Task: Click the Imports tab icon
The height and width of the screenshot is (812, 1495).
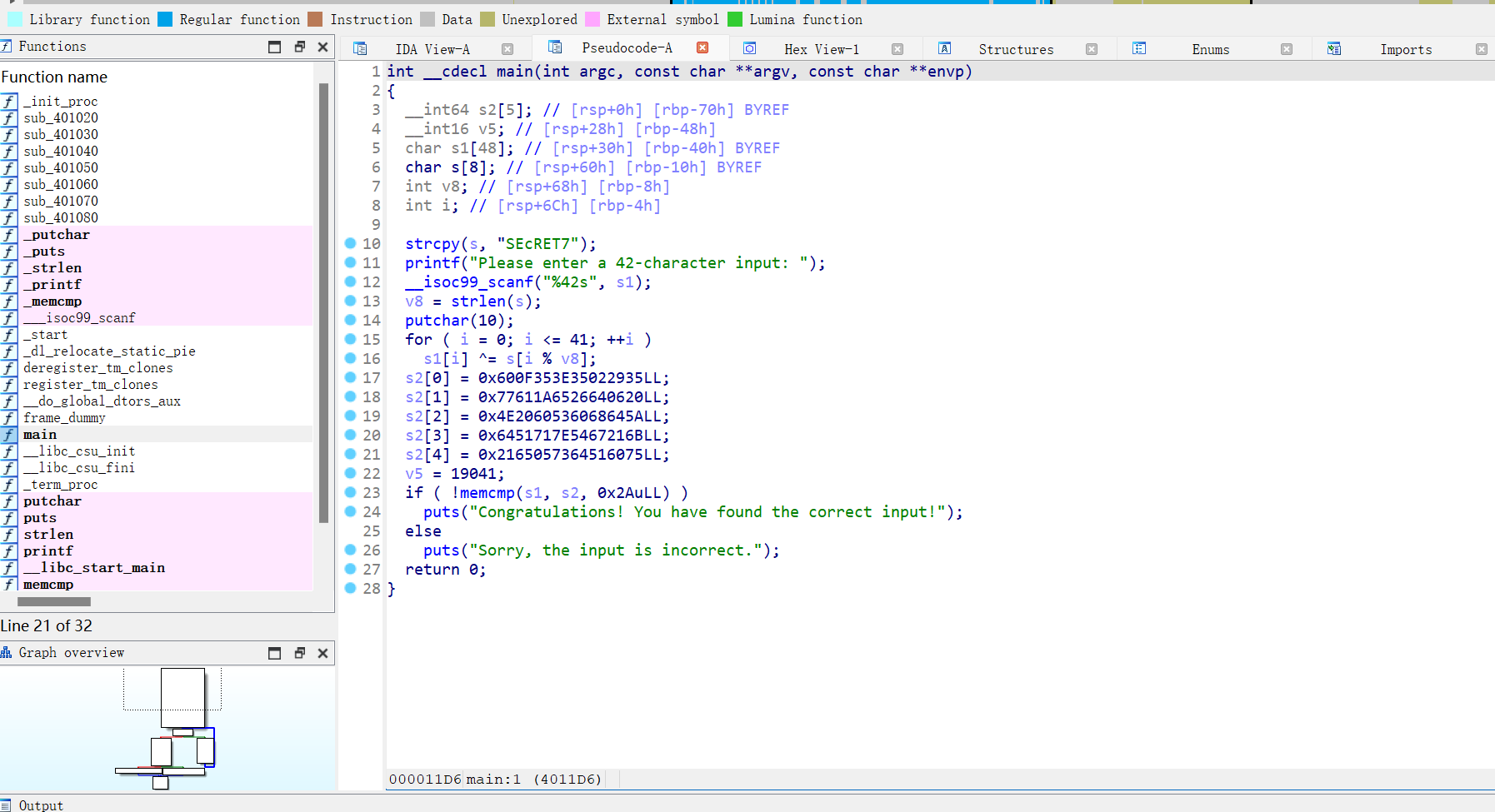Action: [x=1333, y=49]
